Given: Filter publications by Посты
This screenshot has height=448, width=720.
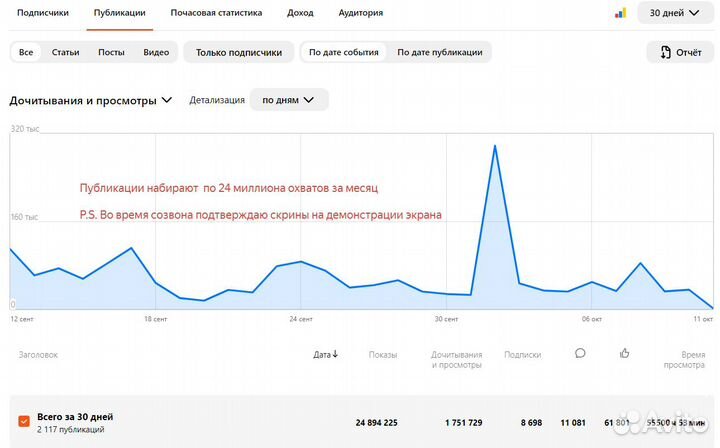Looking at the screenshot, I should point(111,52).
